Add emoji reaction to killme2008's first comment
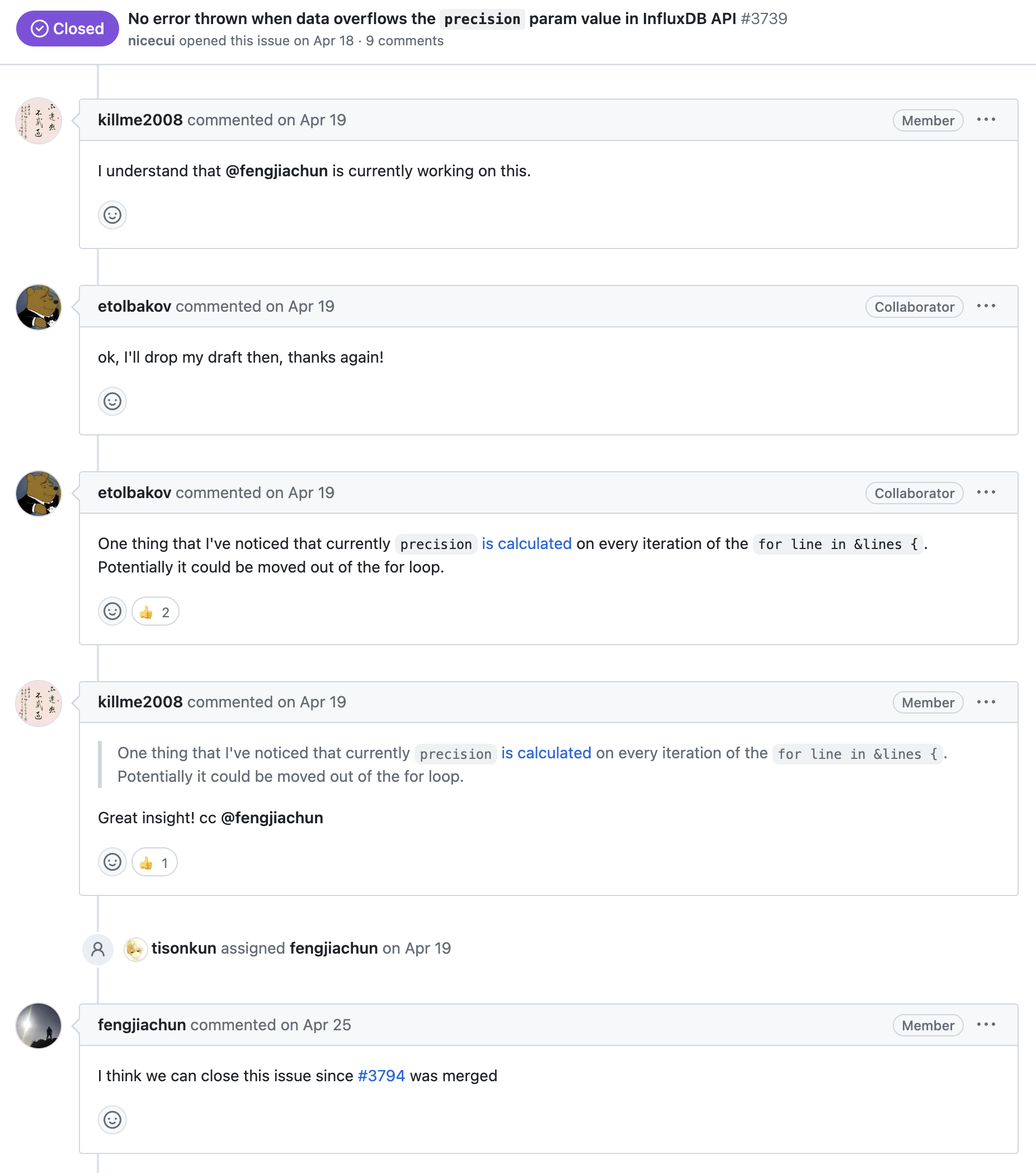1036x1173 pixels. [x=112, y=215]
